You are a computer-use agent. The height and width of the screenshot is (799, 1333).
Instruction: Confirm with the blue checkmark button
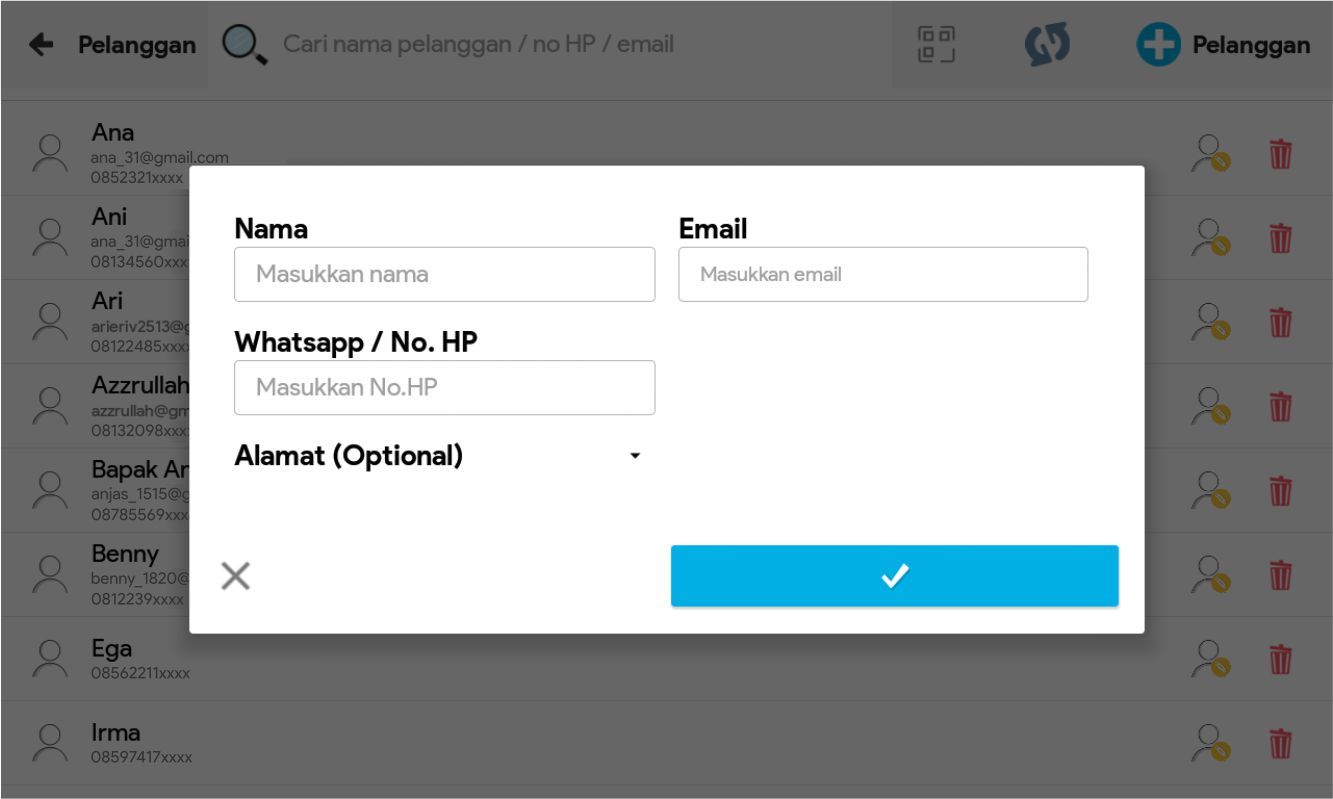(894, 576)
